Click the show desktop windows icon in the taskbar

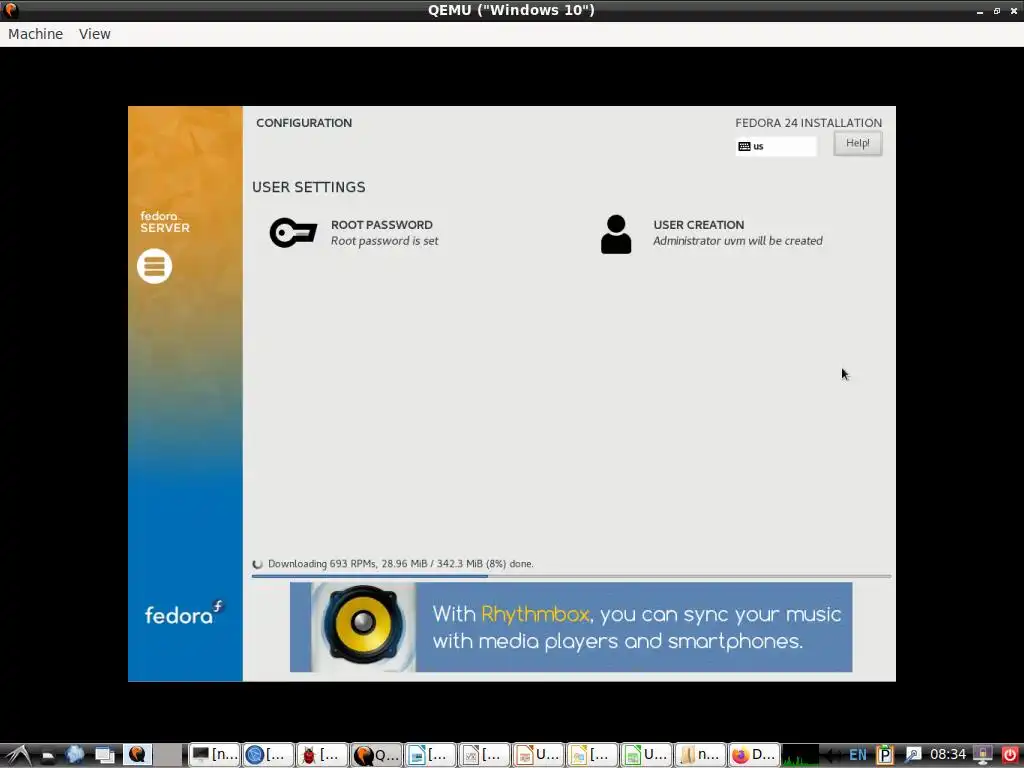104,755
